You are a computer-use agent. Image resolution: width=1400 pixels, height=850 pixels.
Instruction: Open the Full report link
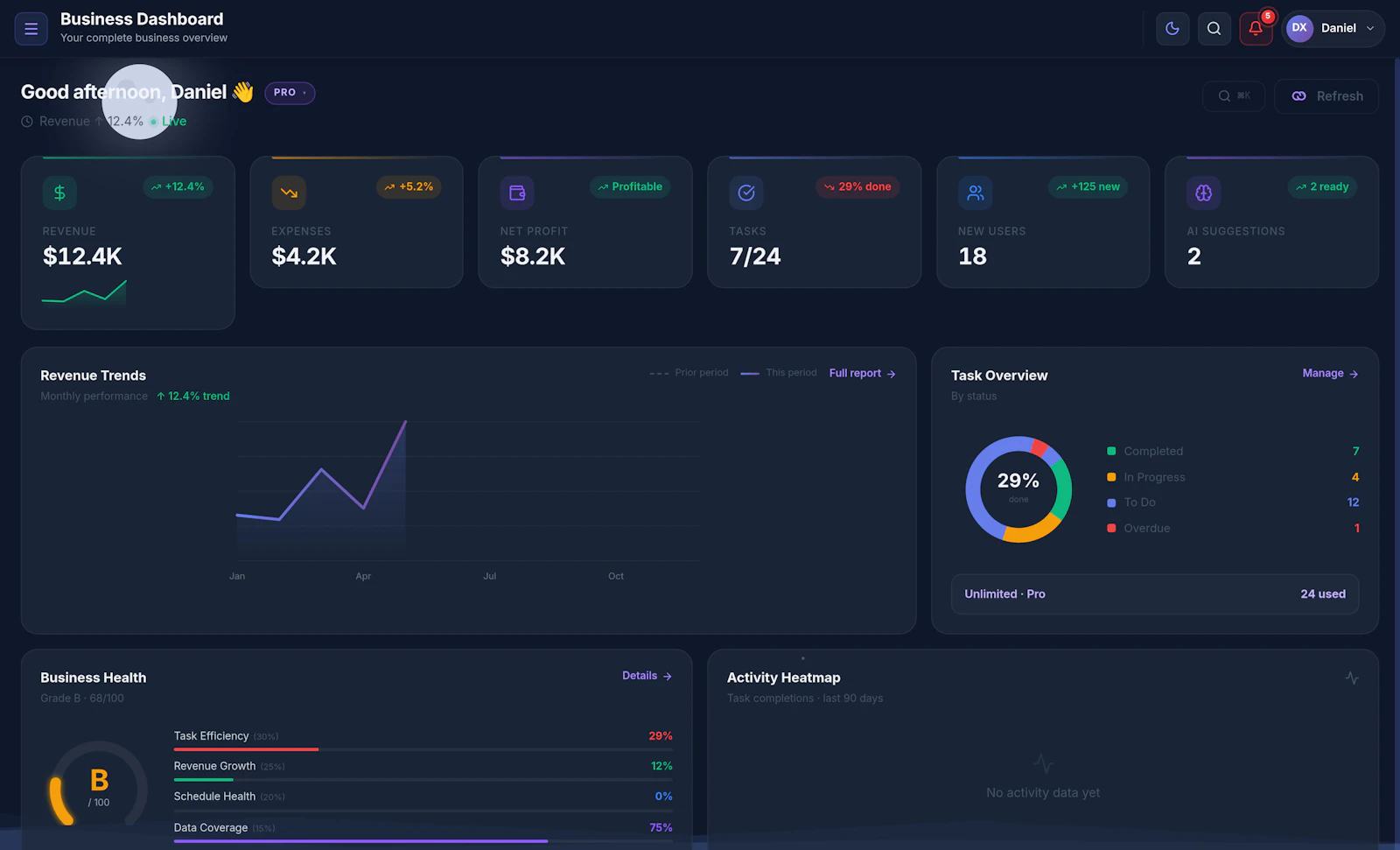(863, 373)
